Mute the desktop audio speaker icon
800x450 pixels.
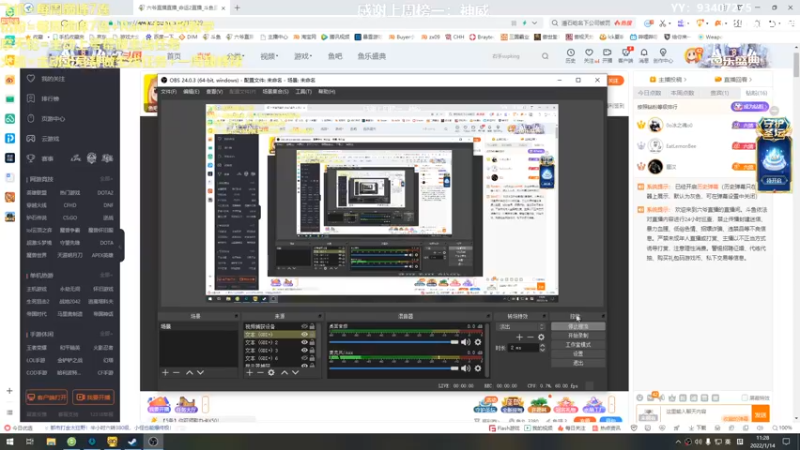click(466, 342)
